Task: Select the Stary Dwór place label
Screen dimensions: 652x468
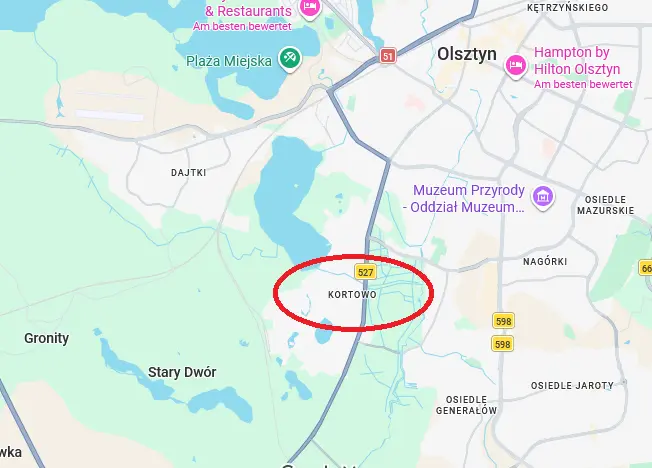Action: click(x=182, y=372)
